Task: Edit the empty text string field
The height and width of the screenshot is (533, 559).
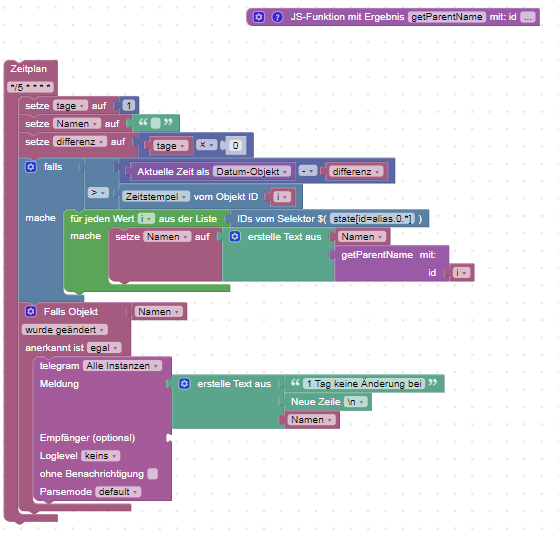Action: (155, 123)
